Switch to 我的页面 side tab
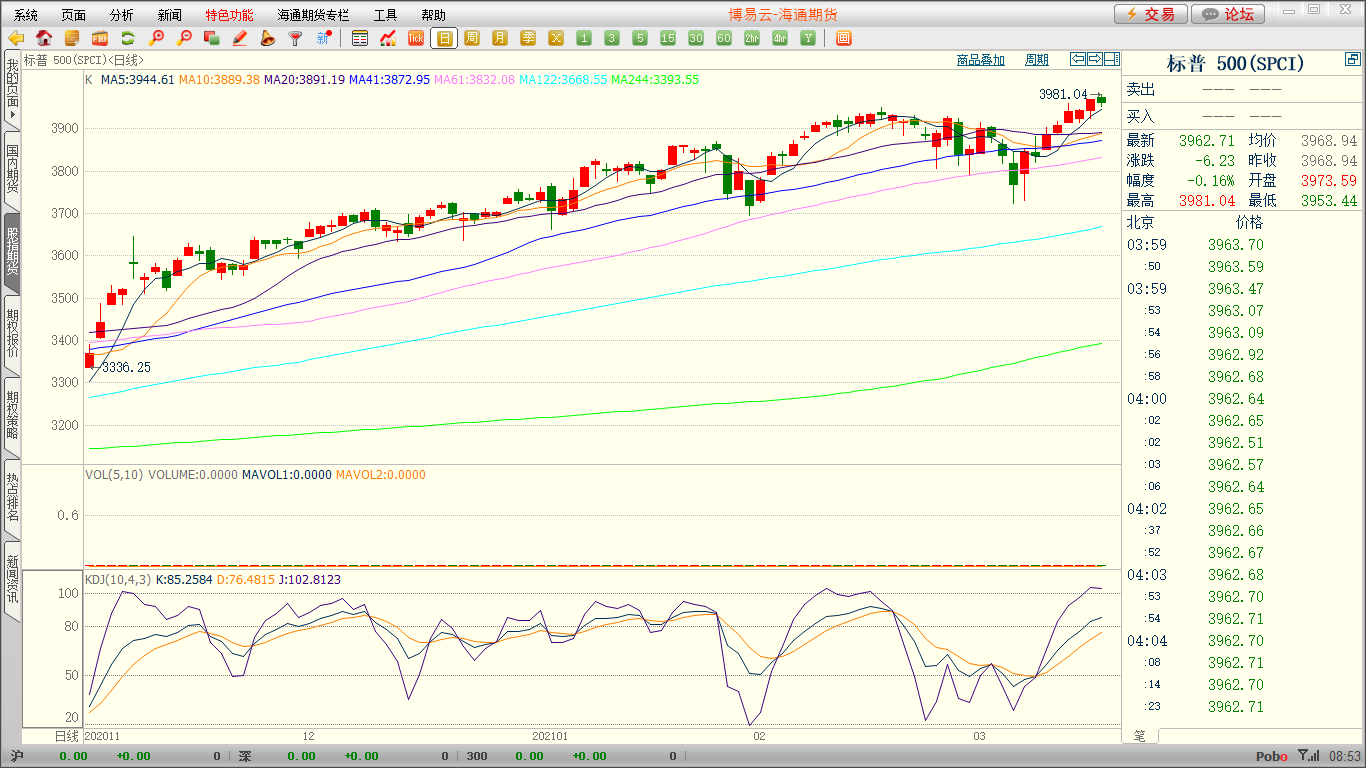The image size is (1366, 768). tap(12, 91)
